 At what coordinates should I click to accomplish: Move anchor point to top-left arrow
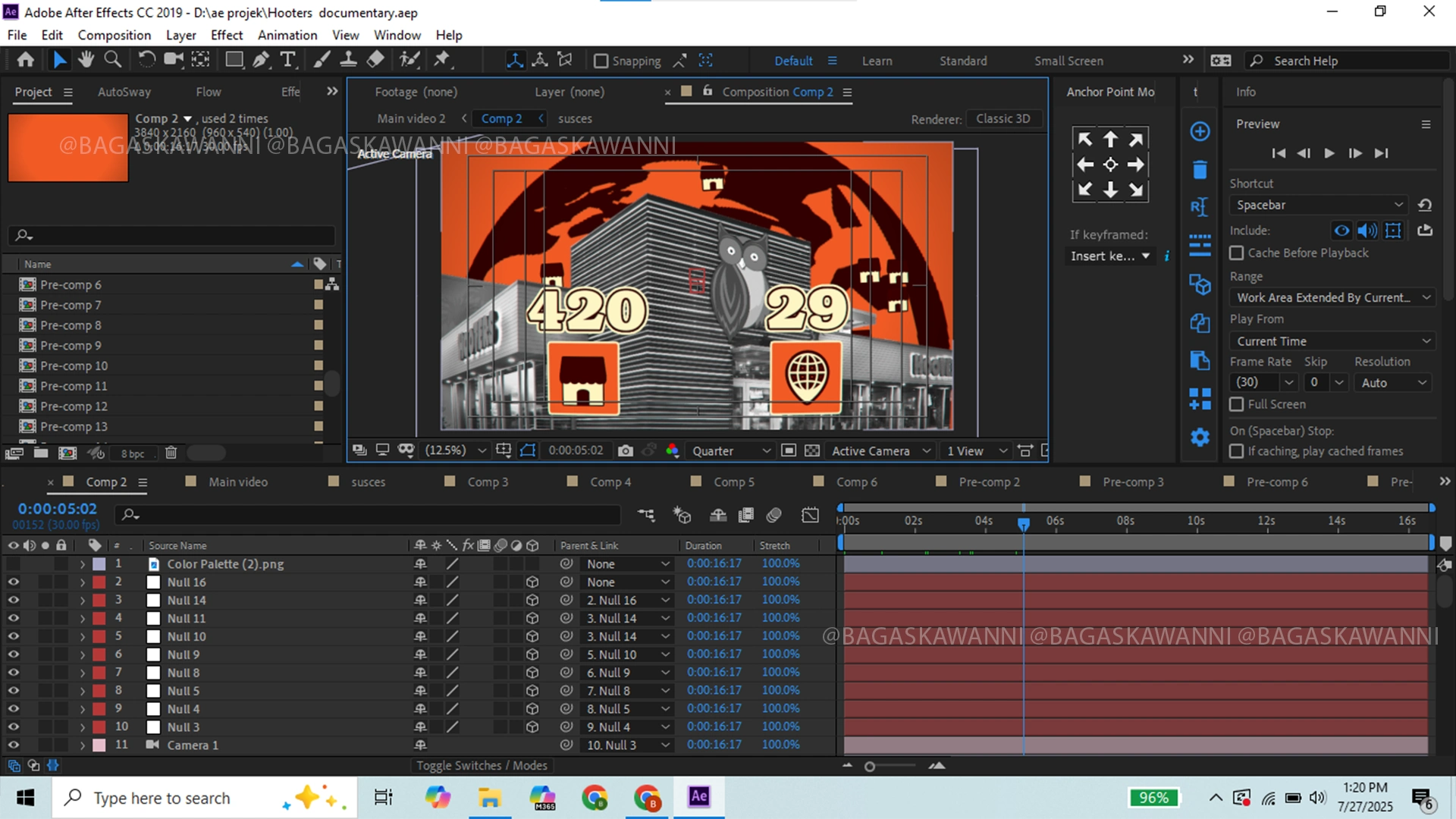click(x=1085, y=140)
